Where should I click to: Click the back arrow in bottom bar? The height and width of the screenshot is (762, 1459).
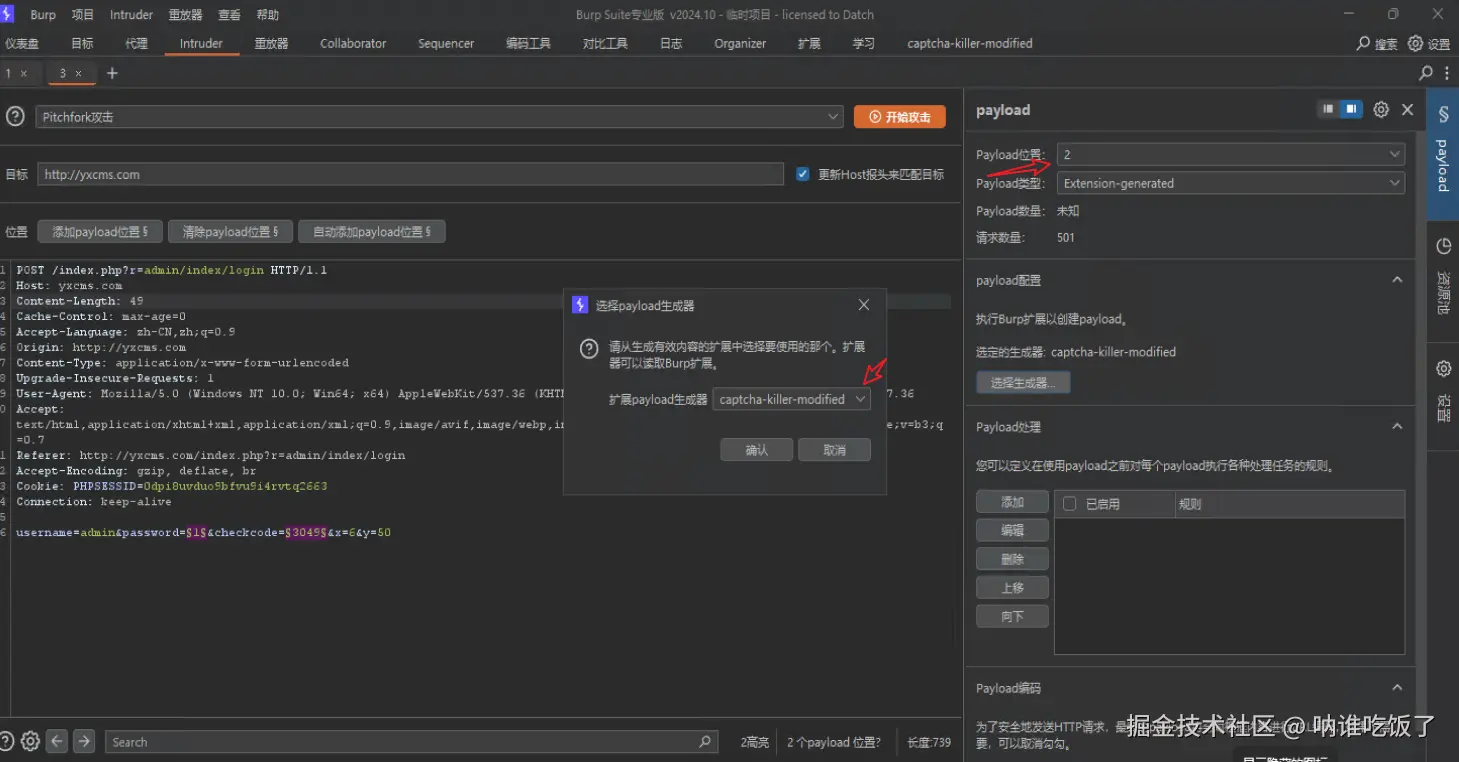click(x=57, y=741)
